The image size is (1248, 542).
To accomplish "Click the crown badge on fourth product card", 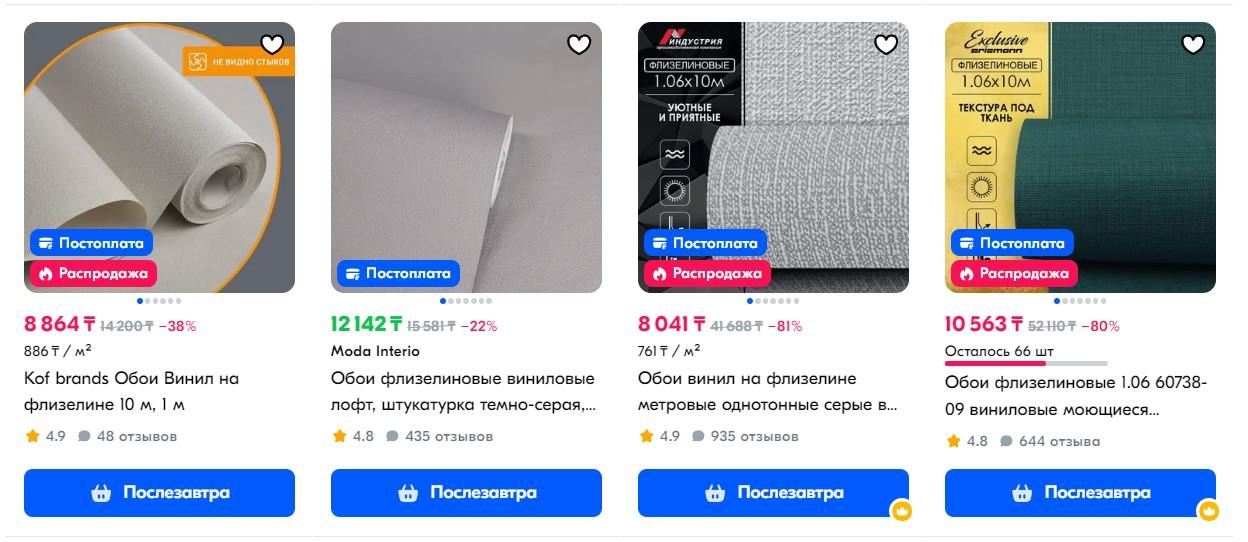I will tap(1209, 512).
